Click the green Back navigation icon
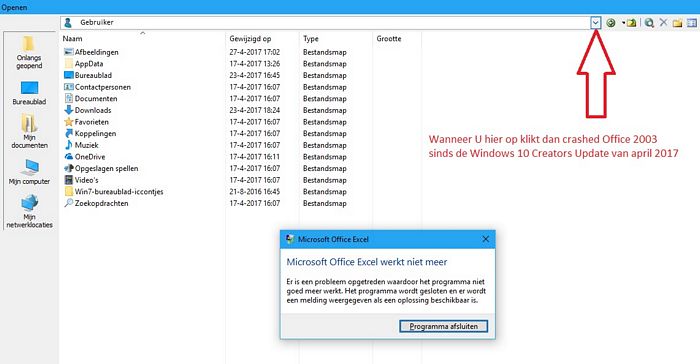700x364 pixels. tap(610, 22)
